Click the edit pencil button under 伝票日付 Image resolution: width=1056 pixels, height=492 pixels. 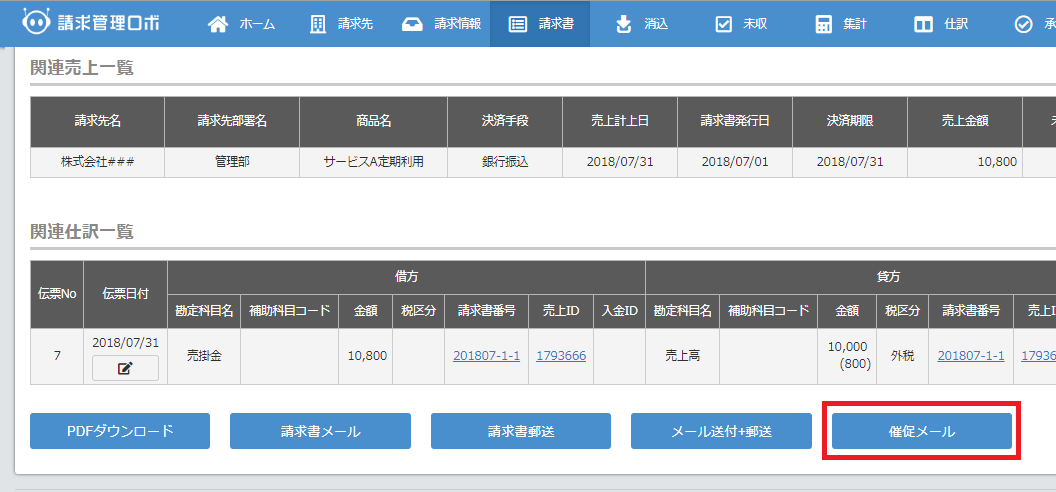point(125,368)
